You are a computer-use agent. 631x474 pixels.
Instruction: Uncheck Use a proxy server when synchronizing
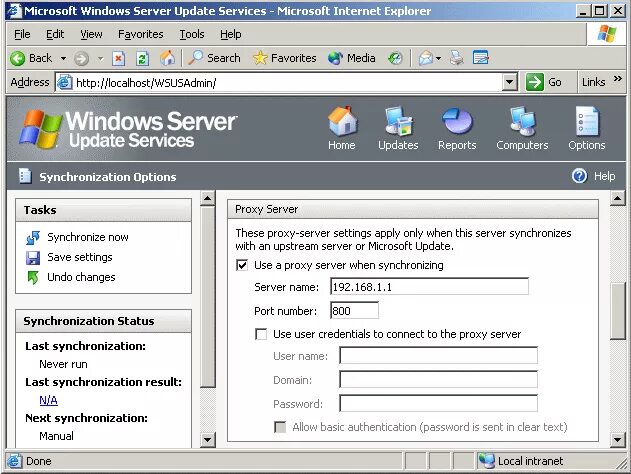[x=242, y=266]
